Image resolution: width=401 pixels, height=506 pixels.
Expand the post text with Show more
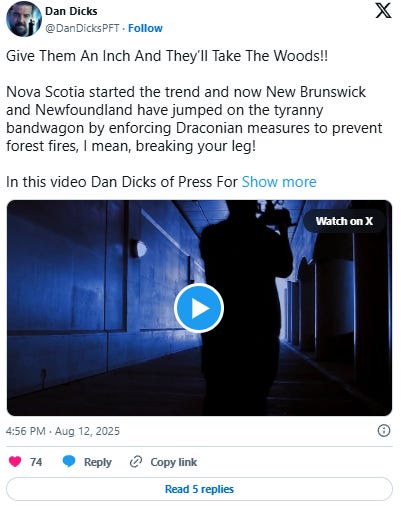(279, 182)
